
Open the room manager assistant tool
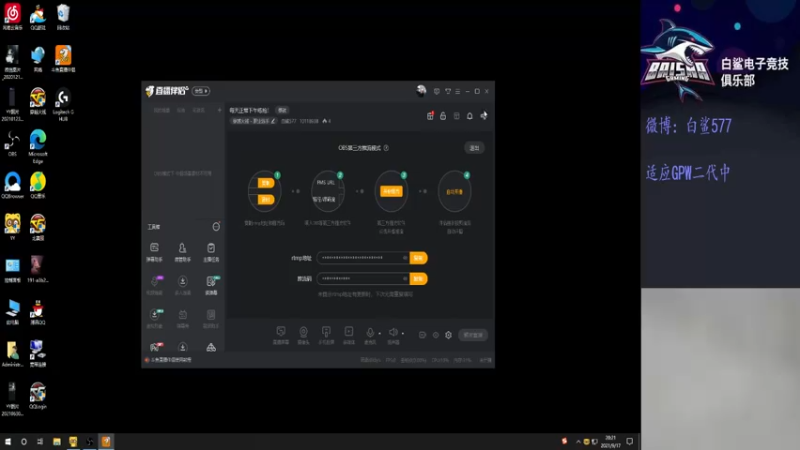(182, 252)
